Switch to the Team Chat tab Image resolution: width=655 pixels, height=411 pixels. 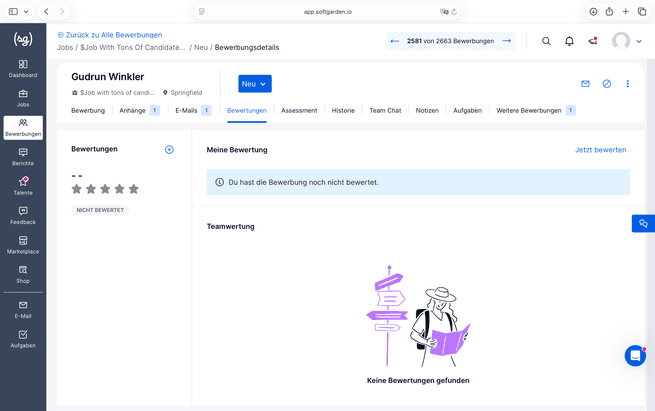point(385,111)
